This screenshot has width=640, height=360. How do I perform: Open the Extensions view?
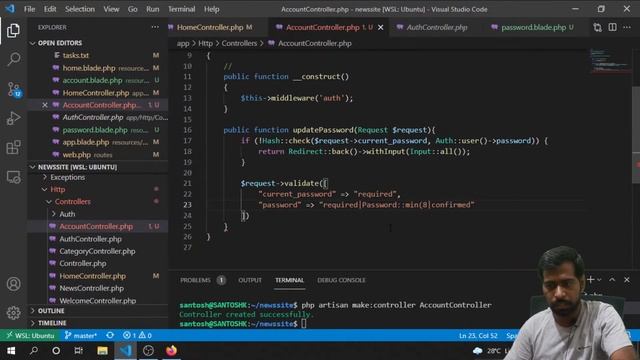click(13, 148)
